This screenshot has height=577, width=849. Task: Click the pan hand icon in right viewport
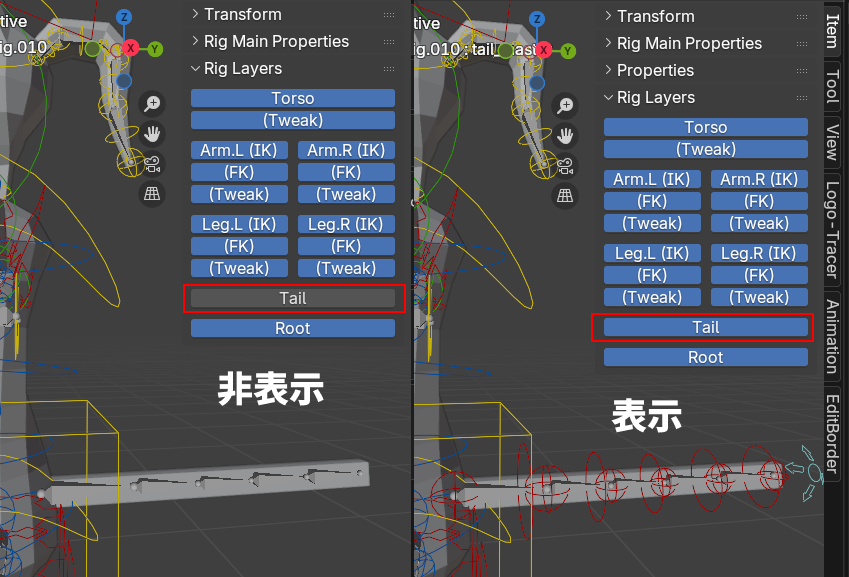click(565, 135)
